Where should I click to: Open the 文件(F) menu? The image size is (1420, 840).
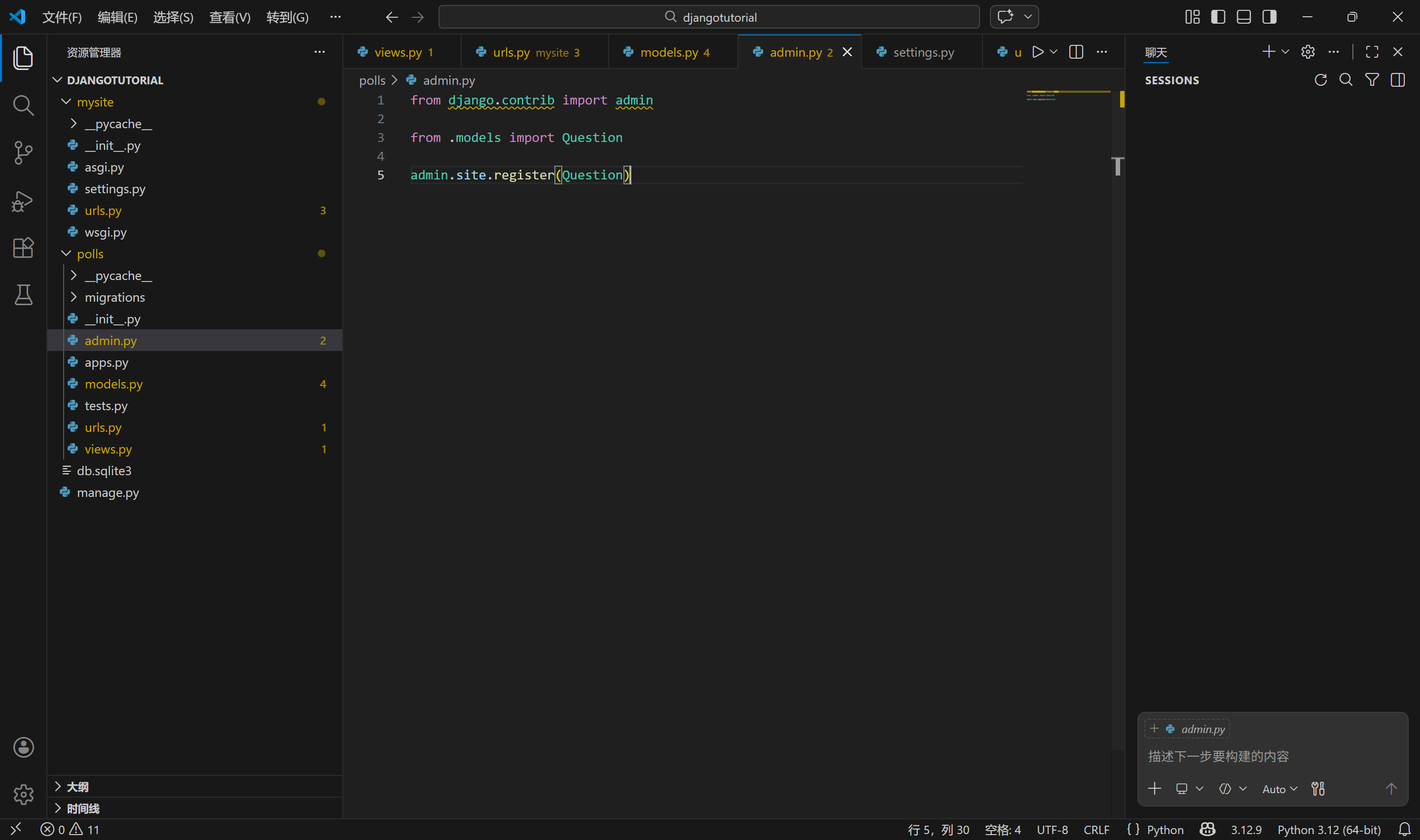(62, 17)
